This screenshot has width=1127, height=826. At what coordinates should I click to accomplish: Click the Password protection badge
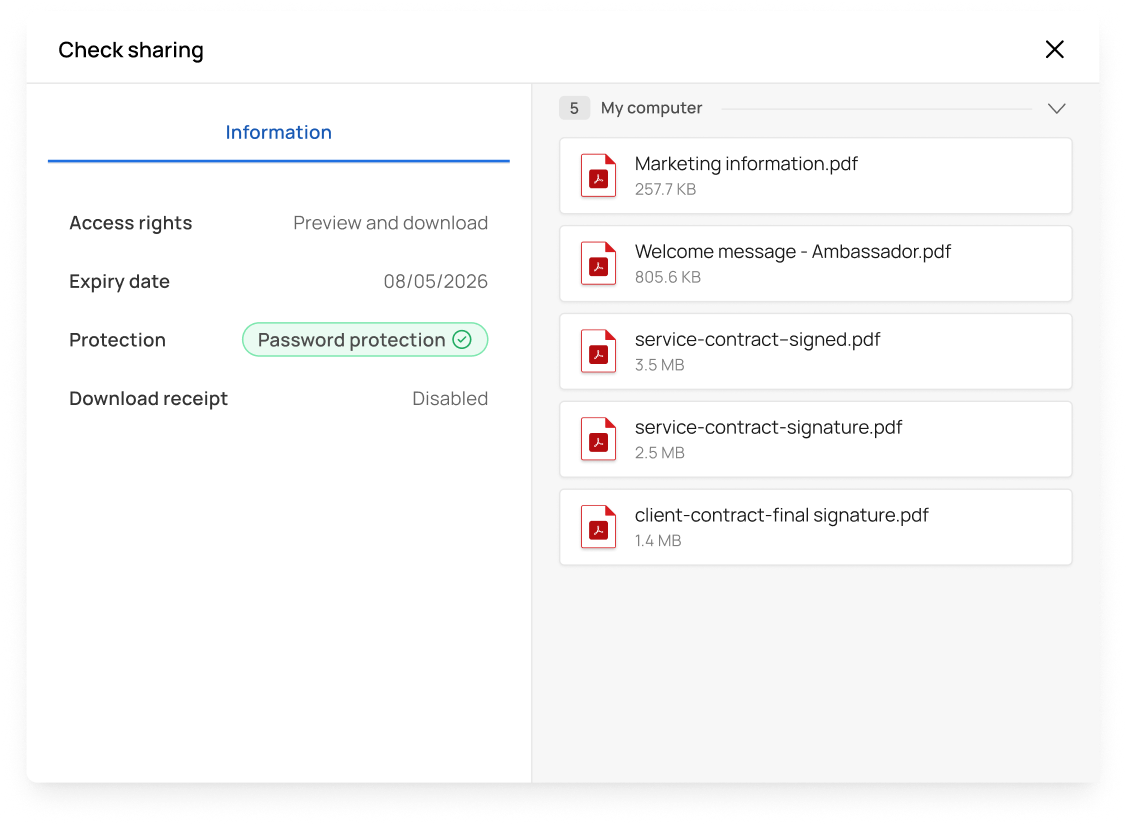coord(364,339)
